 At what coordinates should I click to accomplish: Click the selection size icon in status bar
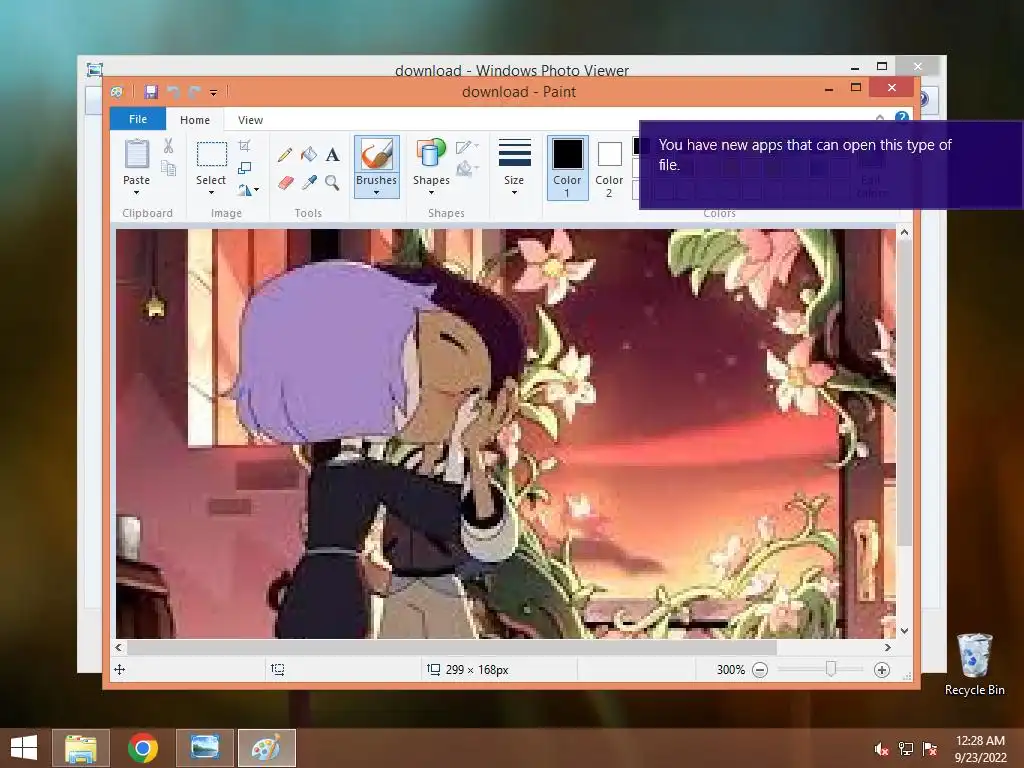click(x=278, y=669)
